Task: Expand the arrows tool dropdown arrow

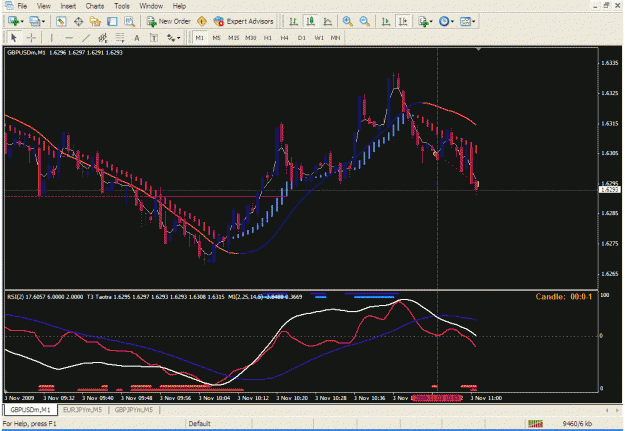Action: (x=179, y=38)
